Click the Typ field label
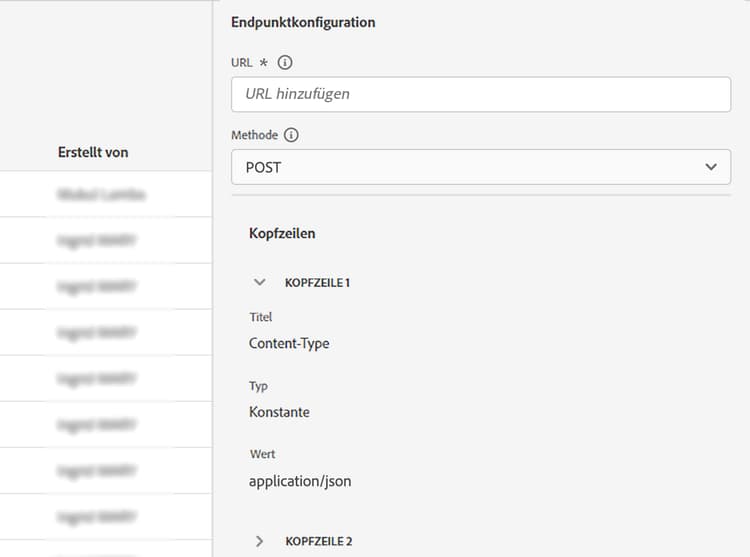The width and height of the screenshot is (750, 557). pos(258,386)
